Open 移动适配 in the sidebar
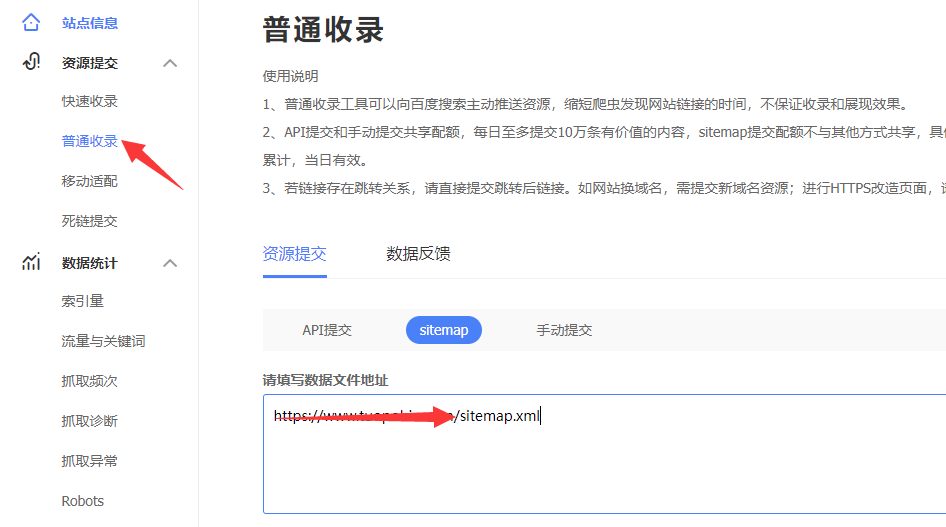This screenshot has height=527, width=946. [89, 181]
